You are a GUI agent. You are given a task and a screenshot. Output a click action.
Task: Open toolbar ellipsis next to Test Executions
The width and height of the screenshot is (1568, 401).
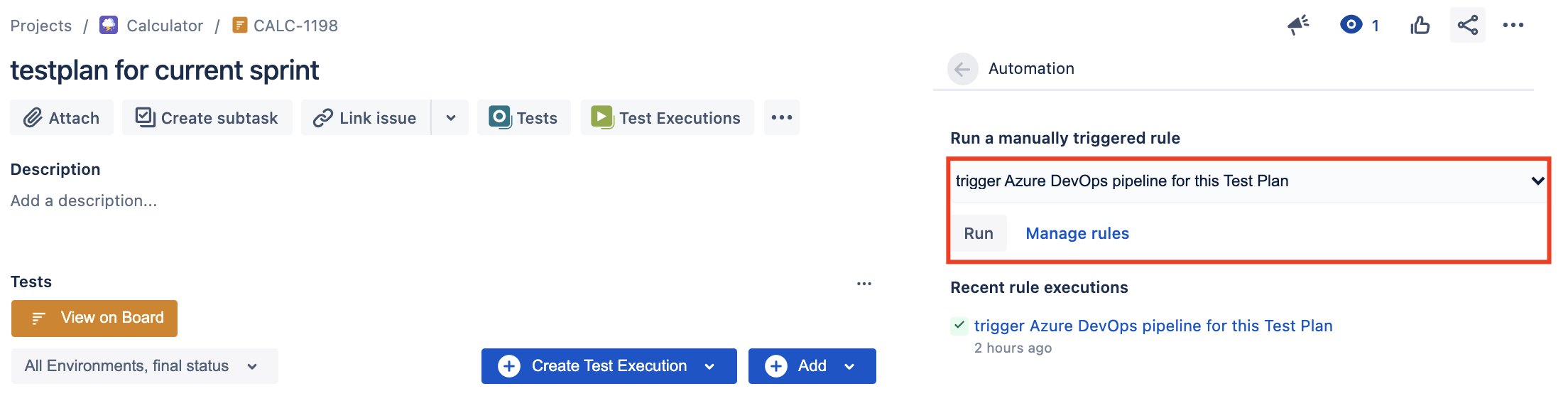pyautogui.click(x=782, y=117)
